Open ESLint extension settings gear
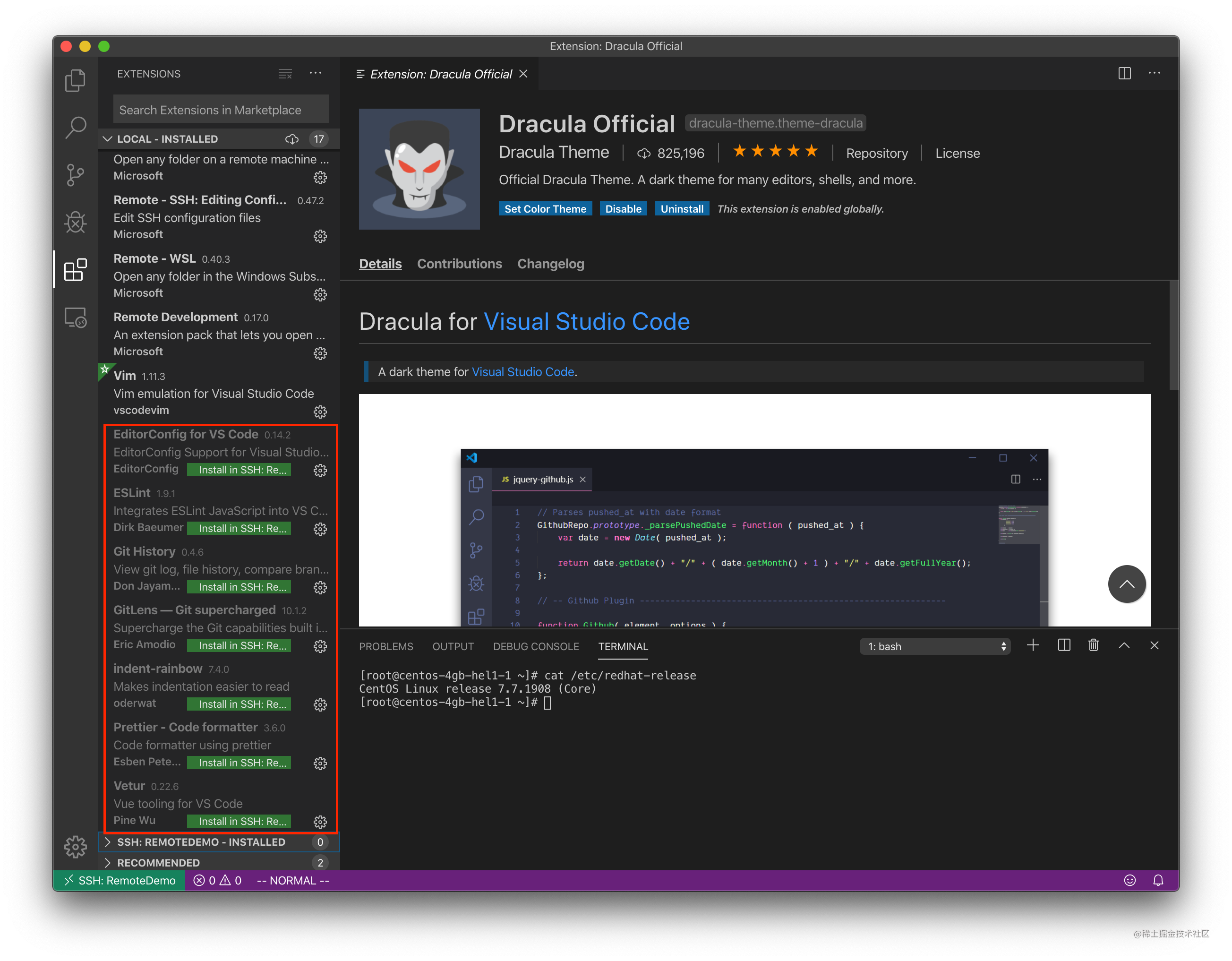The image size is (1232, 961). coord(320,529)
